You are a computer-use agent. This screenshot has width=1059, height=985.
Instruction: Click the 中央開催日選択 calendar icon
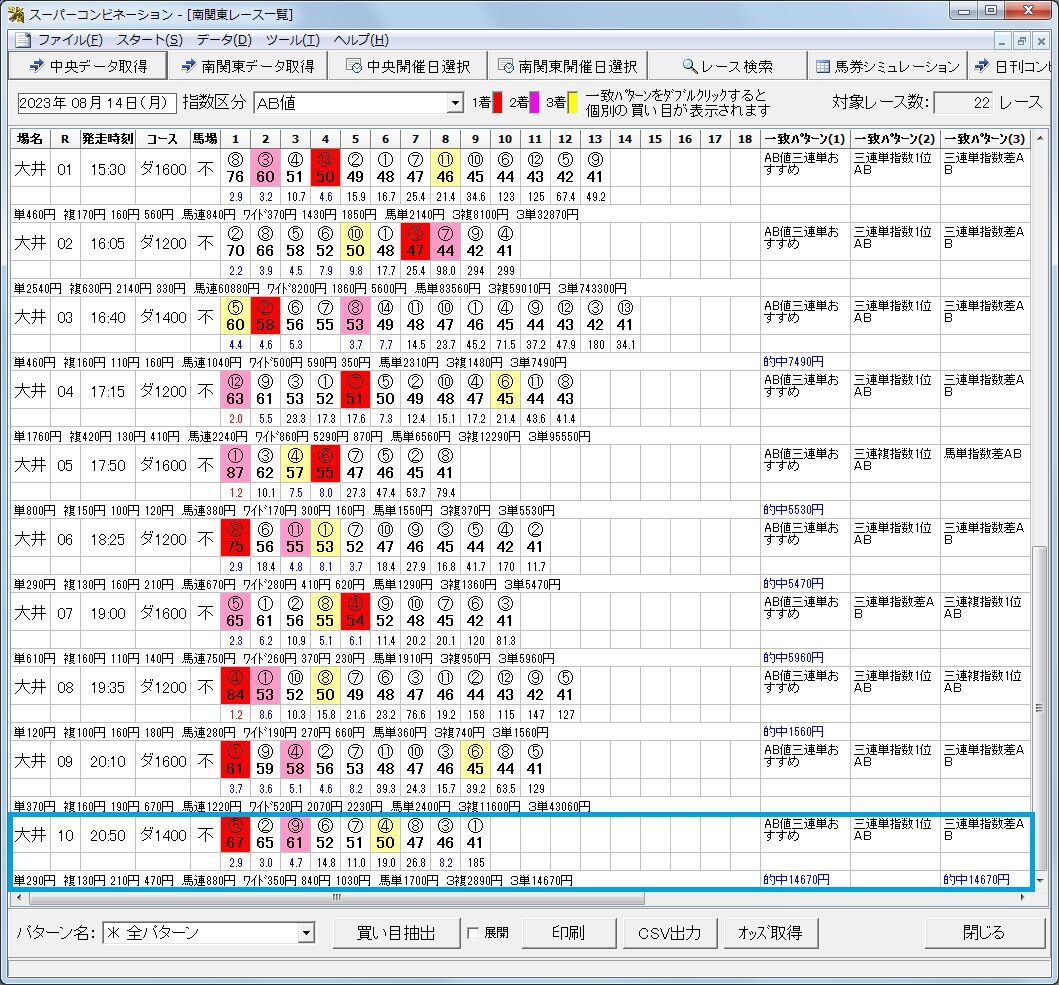353,66
